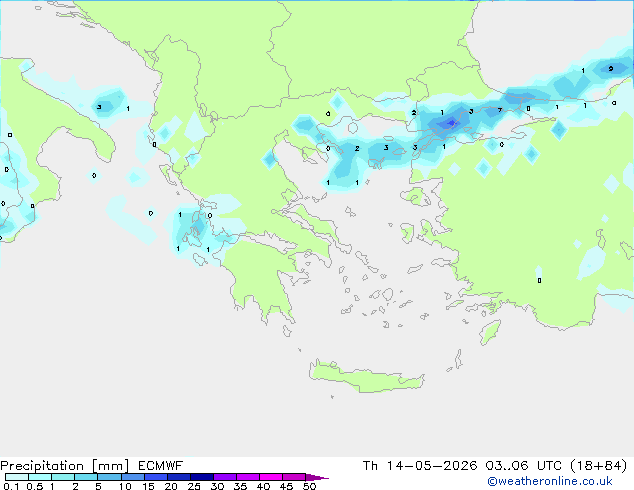Click the '9' precipitation value near Black Sea
This screenshot has width=634, height=490.
click(x=611, y=68)
